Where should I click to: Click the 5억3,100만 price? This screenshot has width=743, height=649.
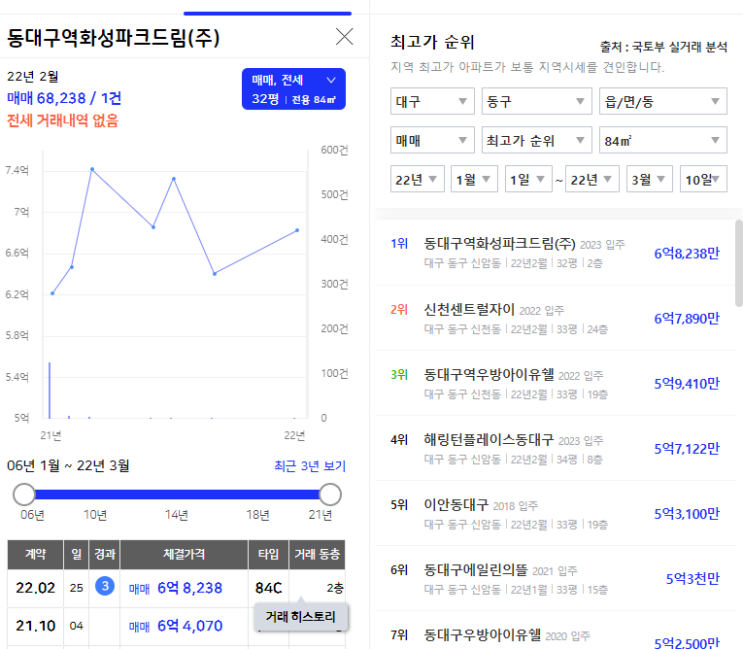(x=687, y=514)
